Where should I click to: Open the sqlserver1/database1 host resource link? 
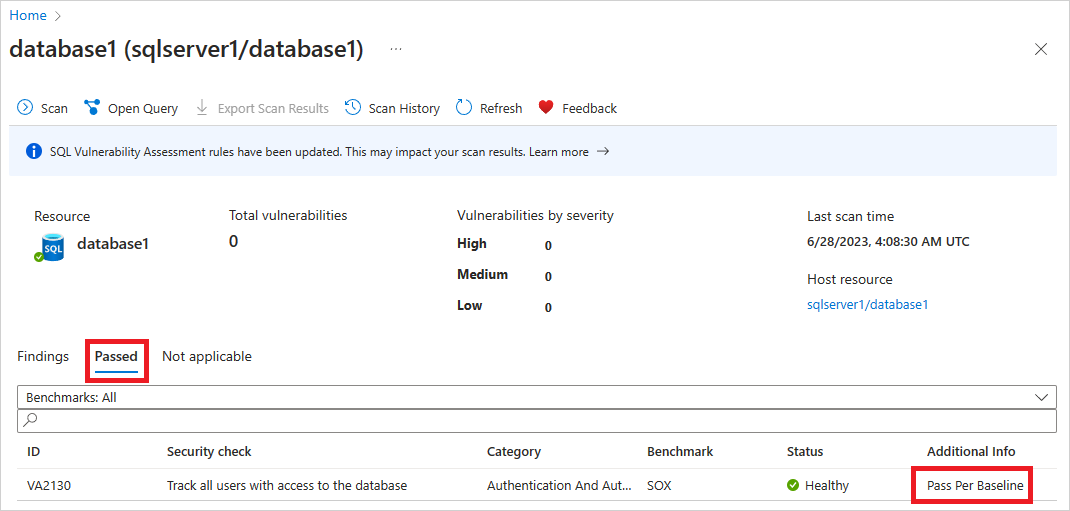tap(867, 305)
